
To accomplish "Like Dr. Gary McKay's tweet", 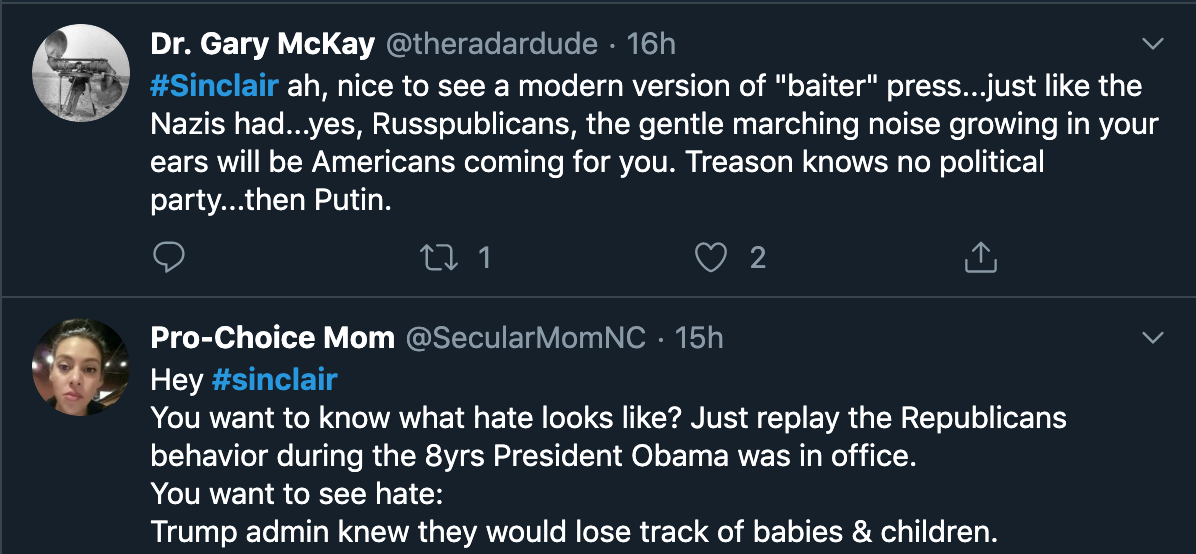I will click(711, 258).
